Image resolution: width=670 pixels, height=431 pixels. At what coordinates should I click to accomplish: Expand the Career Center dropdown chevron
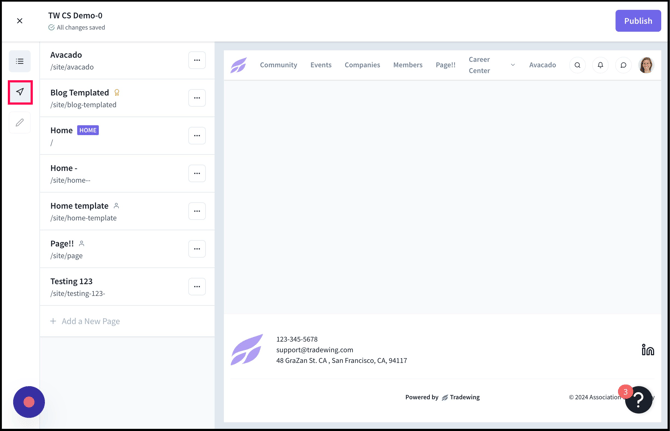(513, 65)
